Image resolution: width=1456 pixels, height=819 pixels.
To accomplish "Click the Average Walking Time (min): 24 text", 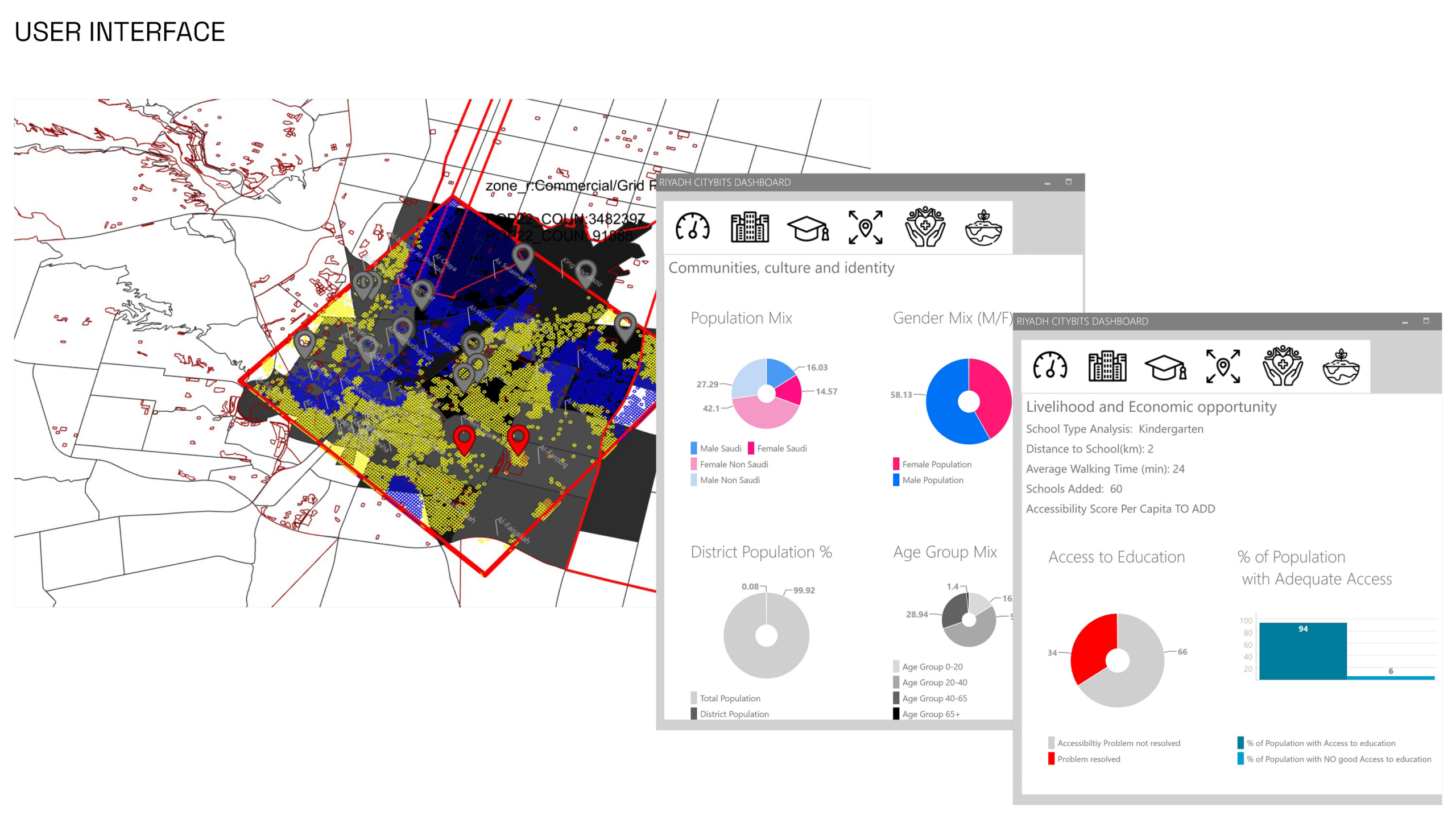I will (1105, 469).
